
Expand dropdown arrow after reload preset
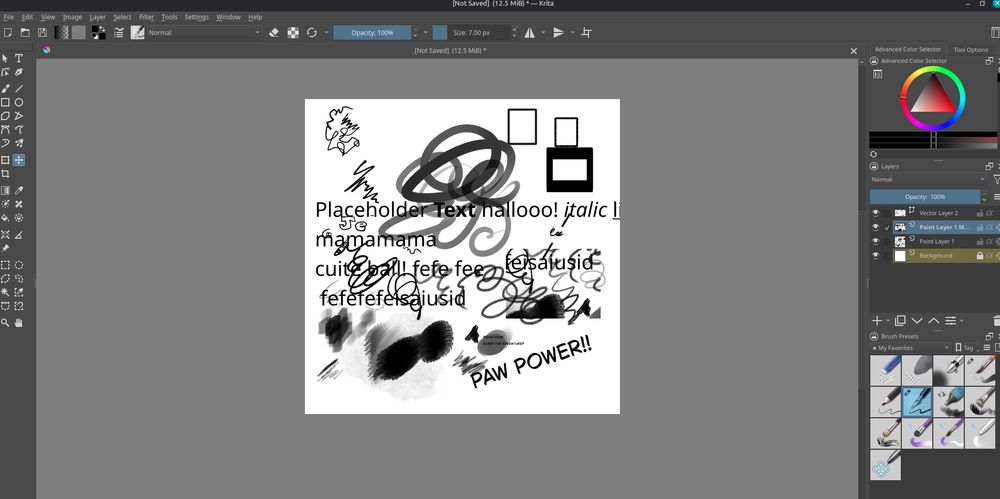point(326,33)
